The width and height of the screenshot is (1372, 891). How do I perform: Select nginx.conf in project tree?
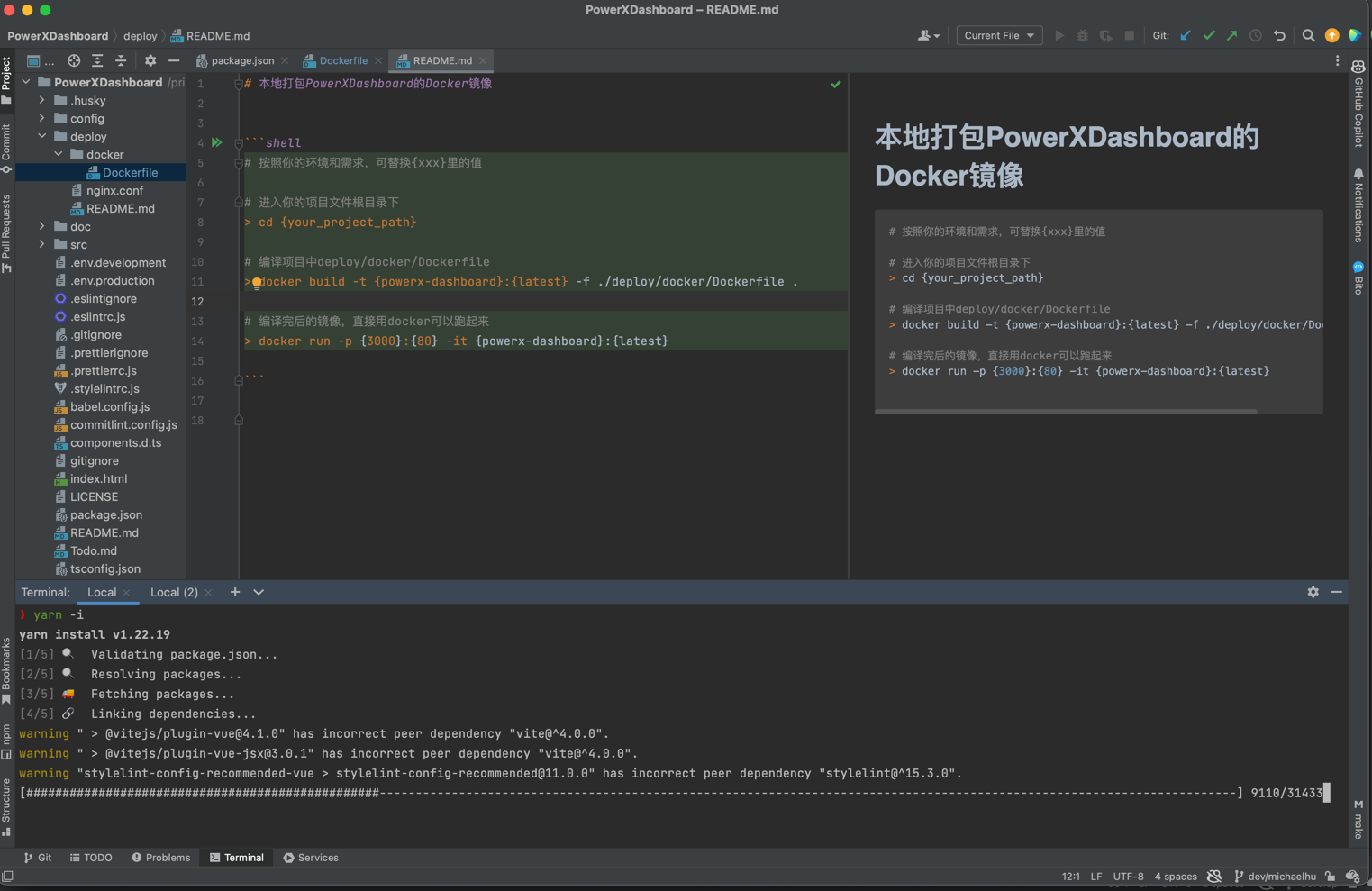pyautogui.click(x=114, y=190)
